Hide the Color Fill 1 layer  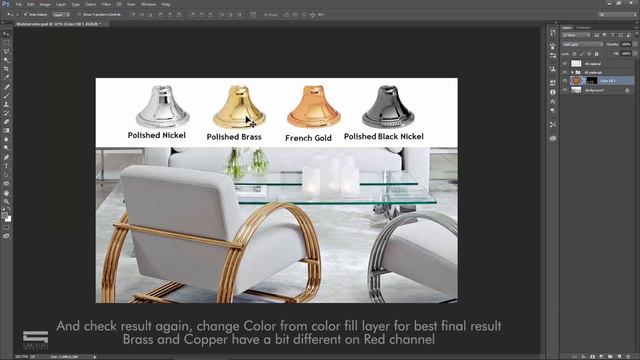[x=565, y=81]
